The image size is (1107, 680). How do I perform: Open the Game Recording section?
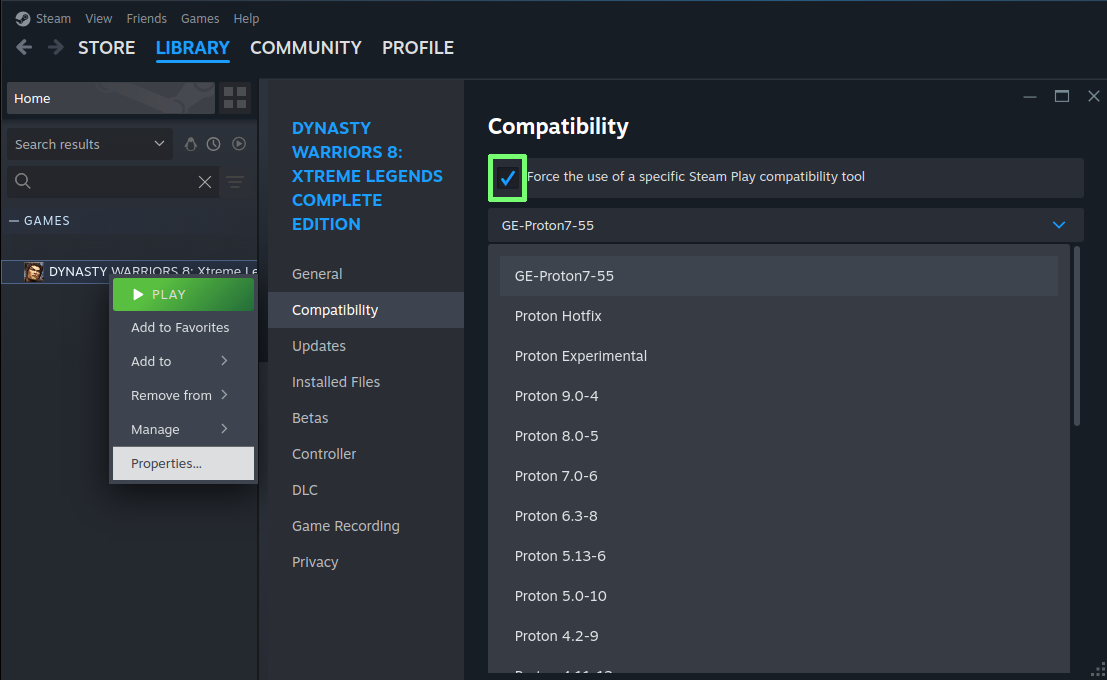(366, 526)
